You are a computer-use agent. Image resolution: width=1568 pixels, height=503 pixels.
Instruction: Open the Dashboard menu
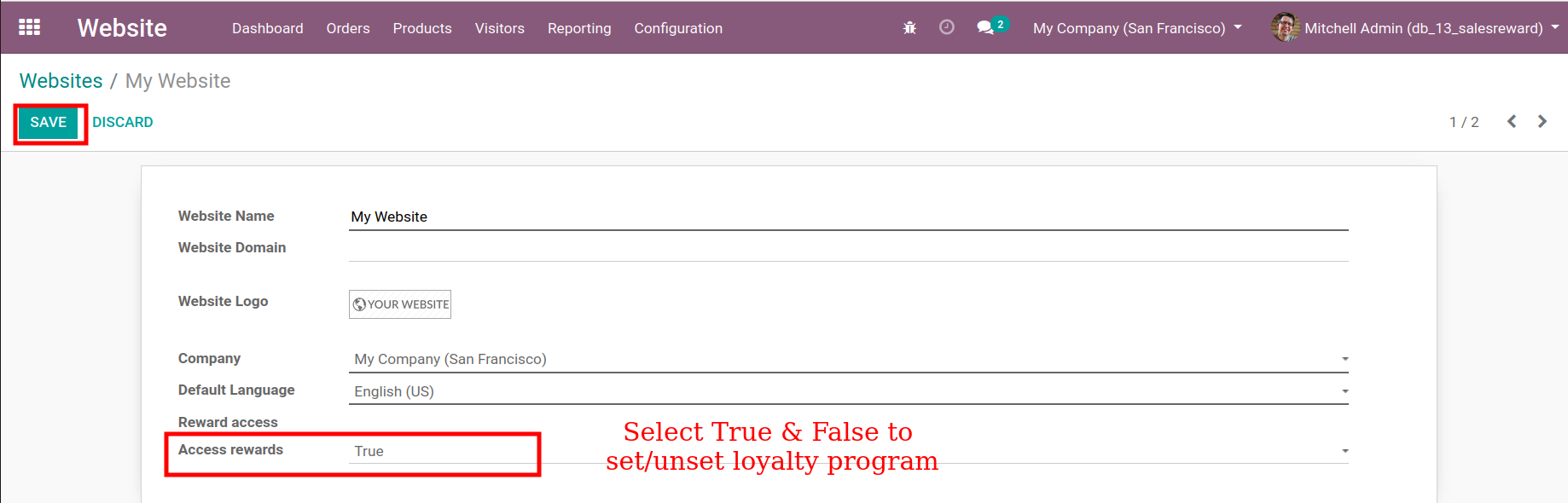coord(267,28)
